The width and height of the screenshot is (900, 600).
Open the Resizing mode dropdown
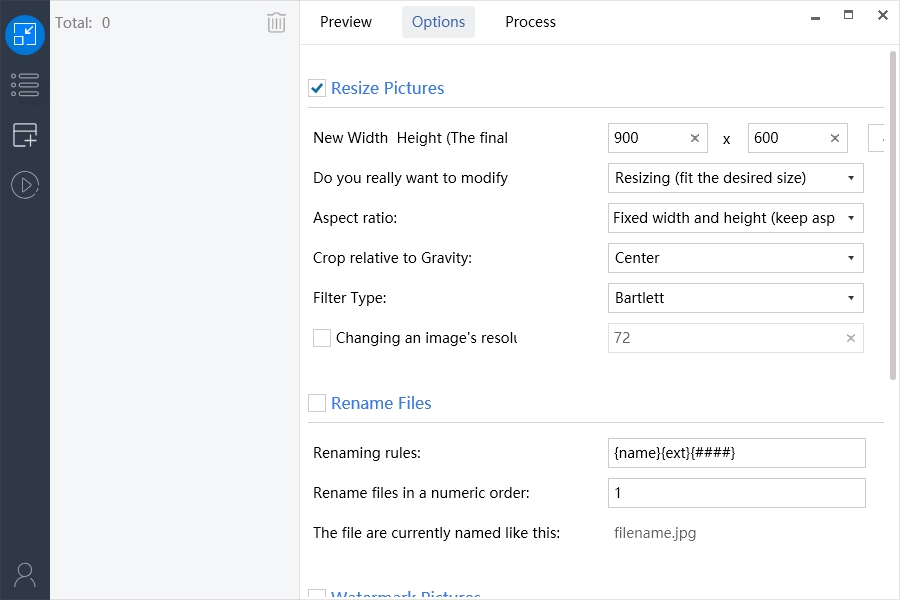coord(735,178)
